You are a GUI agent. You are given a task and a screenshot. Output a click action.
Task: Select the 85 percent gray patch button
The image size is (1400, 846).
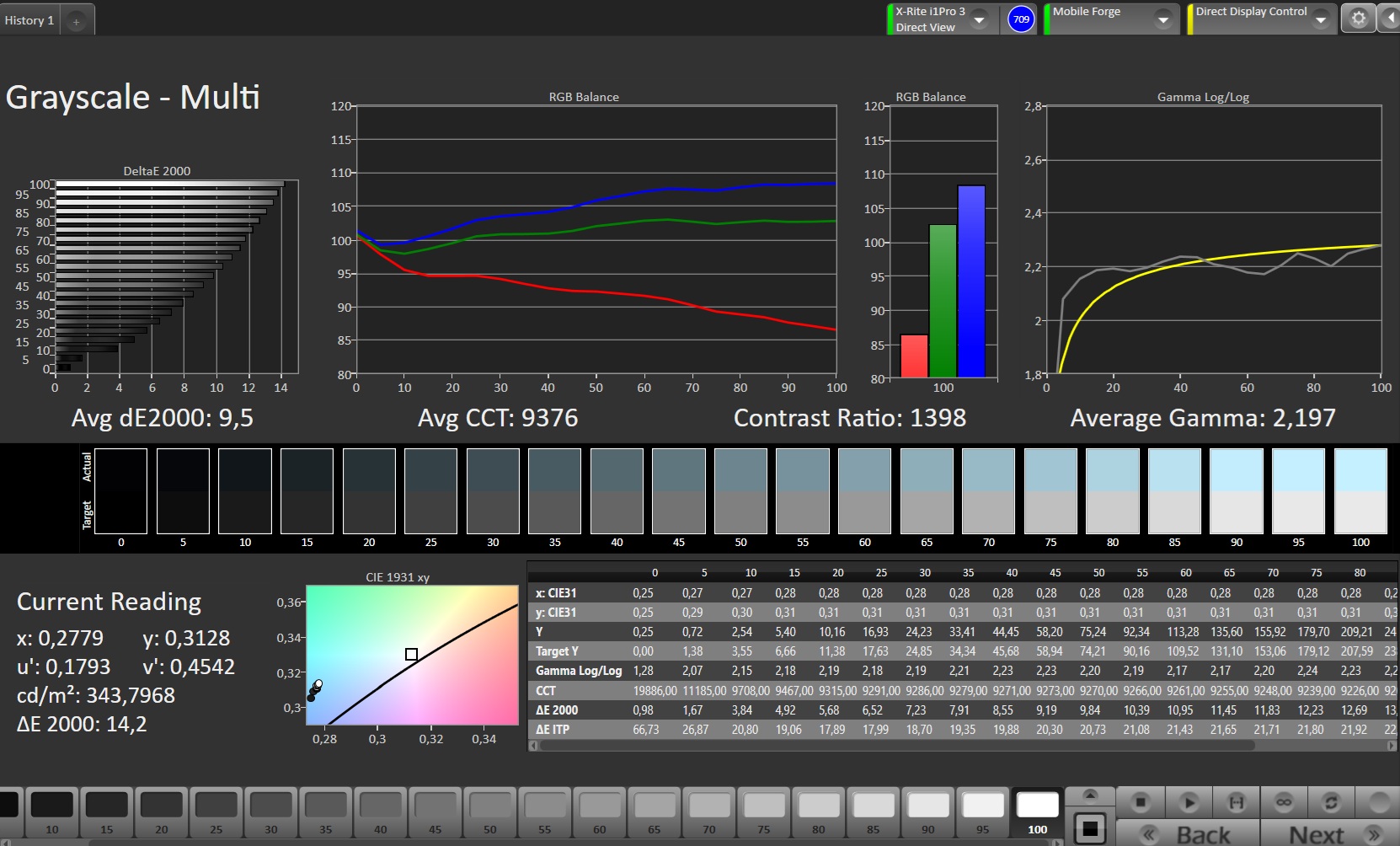click(x=874, y=813)
